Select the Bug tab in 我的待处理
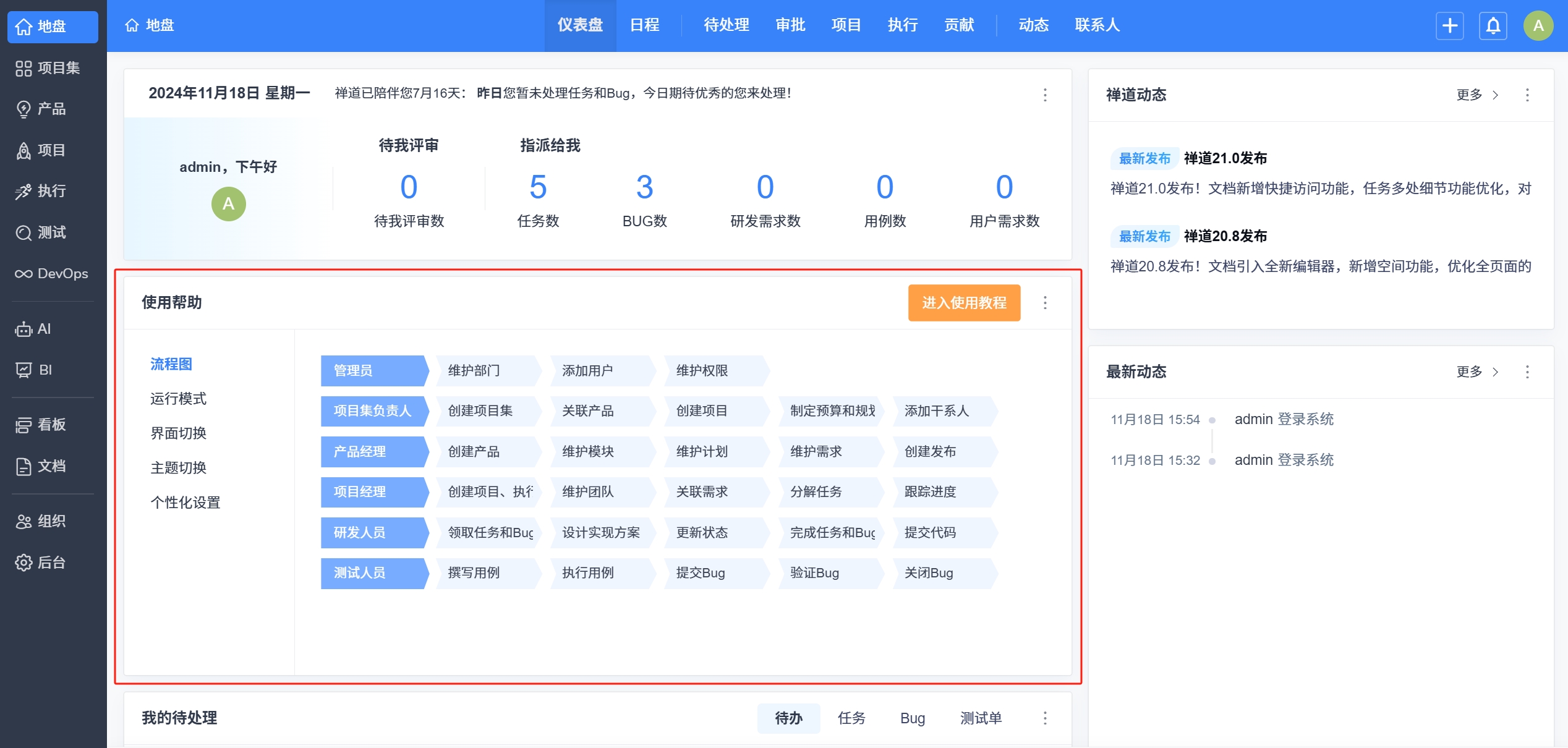Screen dimensions: 1568x748 coord(912,718)
